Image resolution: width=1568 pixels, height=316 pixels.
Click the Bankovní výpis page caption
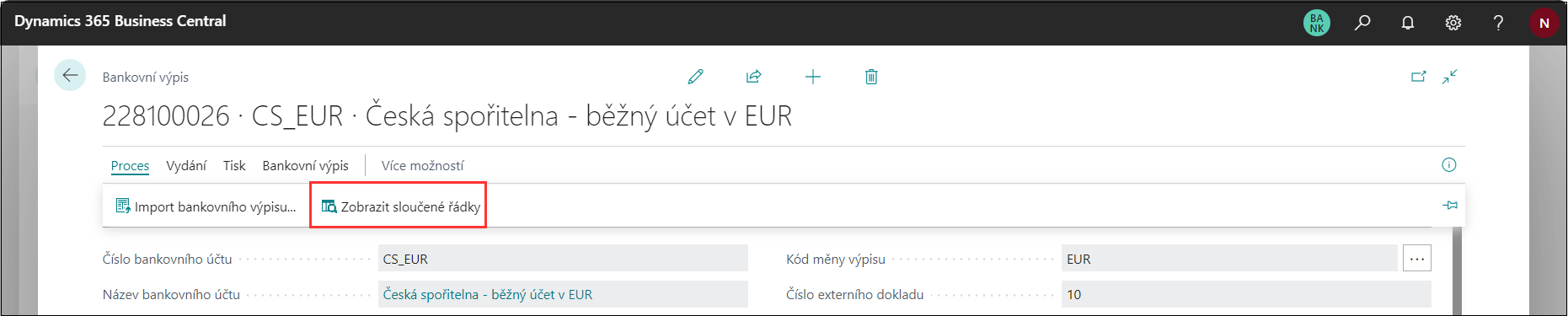pyautogui.click(x=146, y=77)
